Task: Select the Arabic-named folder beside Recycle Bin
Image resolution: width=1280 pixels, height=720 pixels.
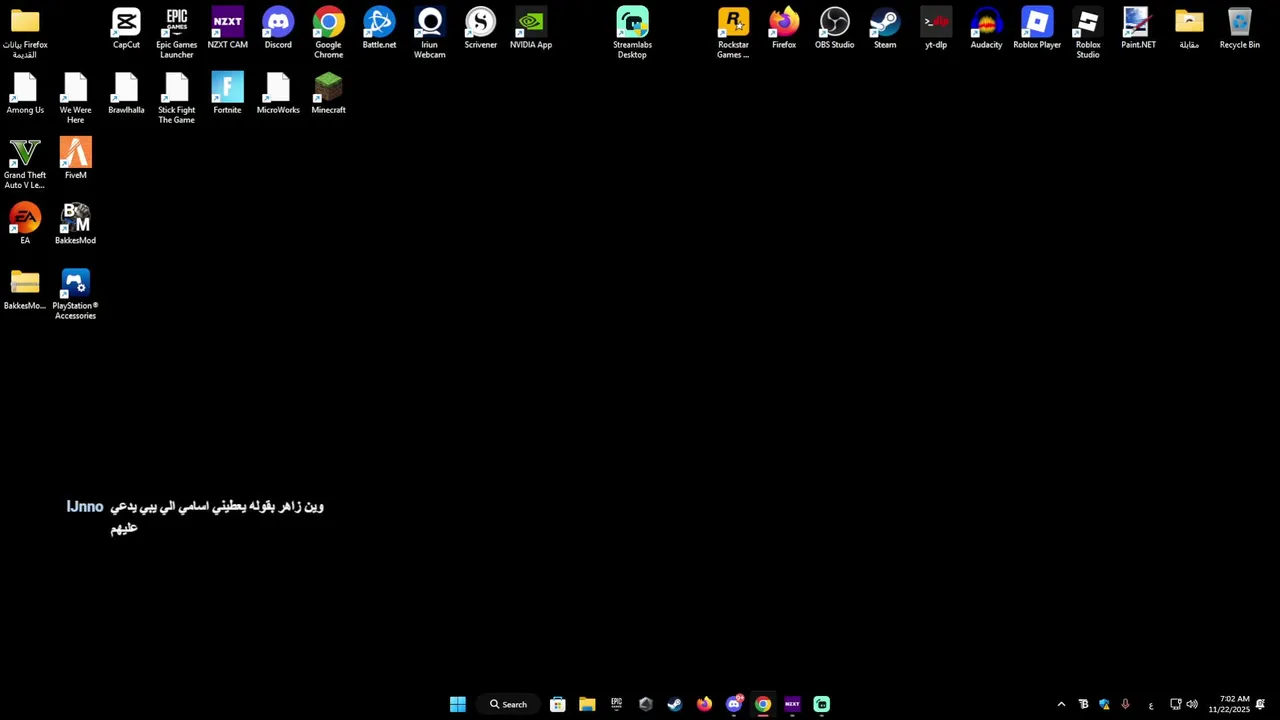Action: click(1189, 29)
